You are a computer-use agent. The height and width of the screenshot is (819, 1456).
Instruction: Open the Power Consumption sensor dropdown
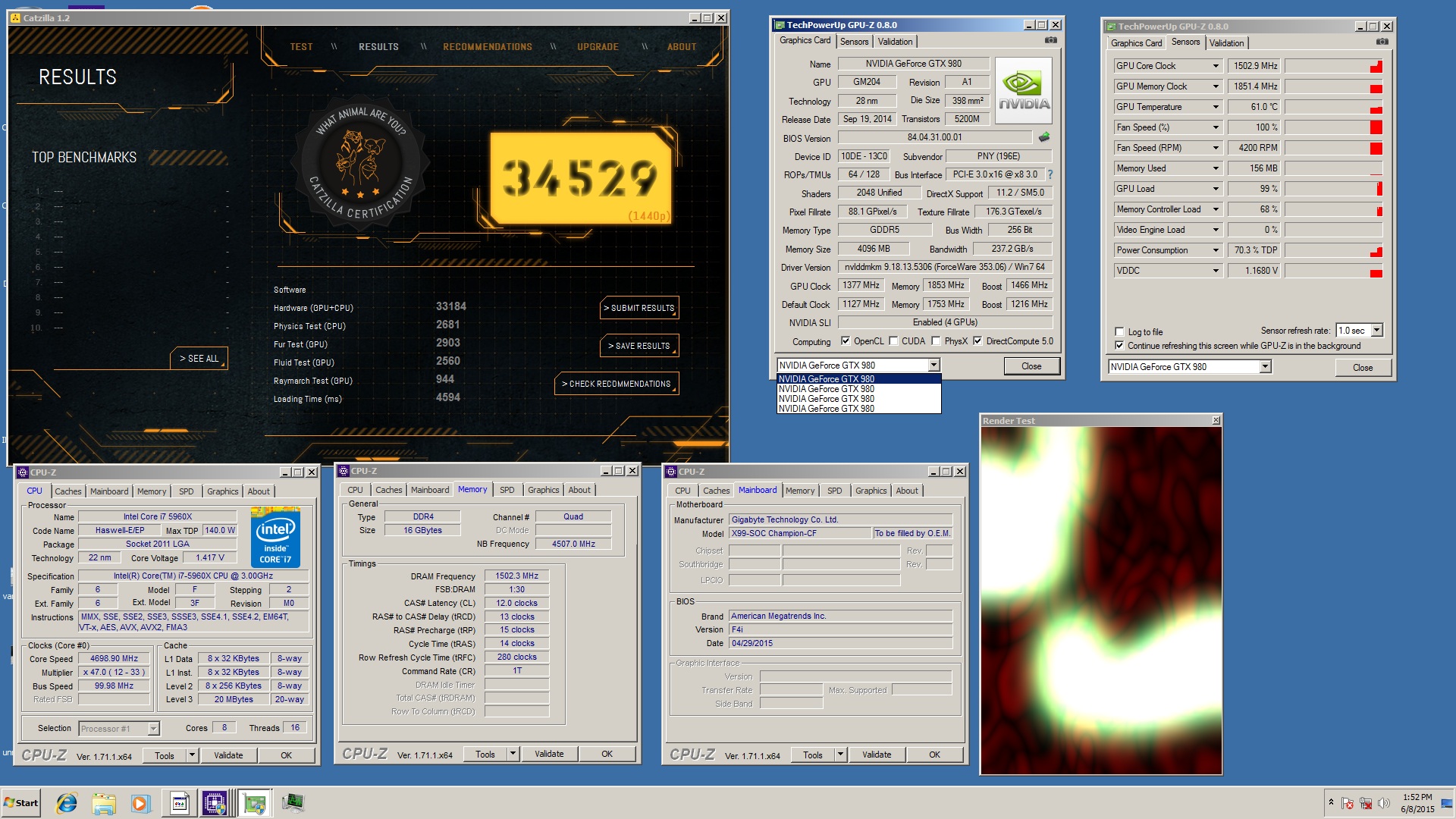1216,250
